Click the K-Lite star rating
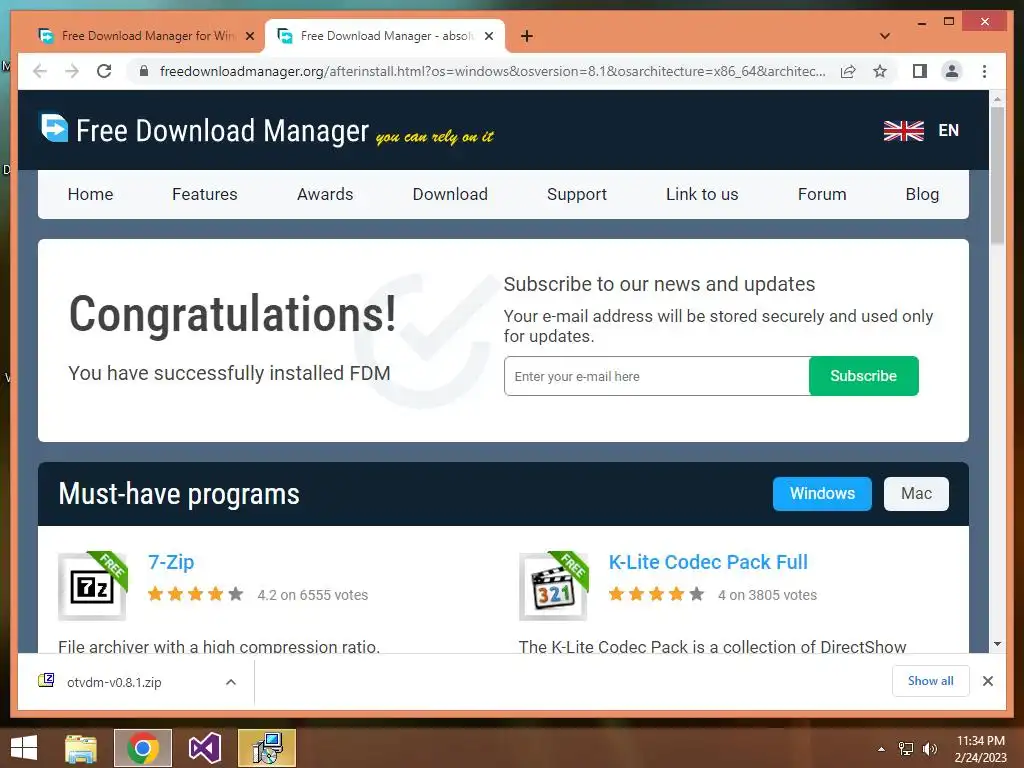Image resolution: width=1024 pixels, height=768 pixels. [x=656, y=594]
